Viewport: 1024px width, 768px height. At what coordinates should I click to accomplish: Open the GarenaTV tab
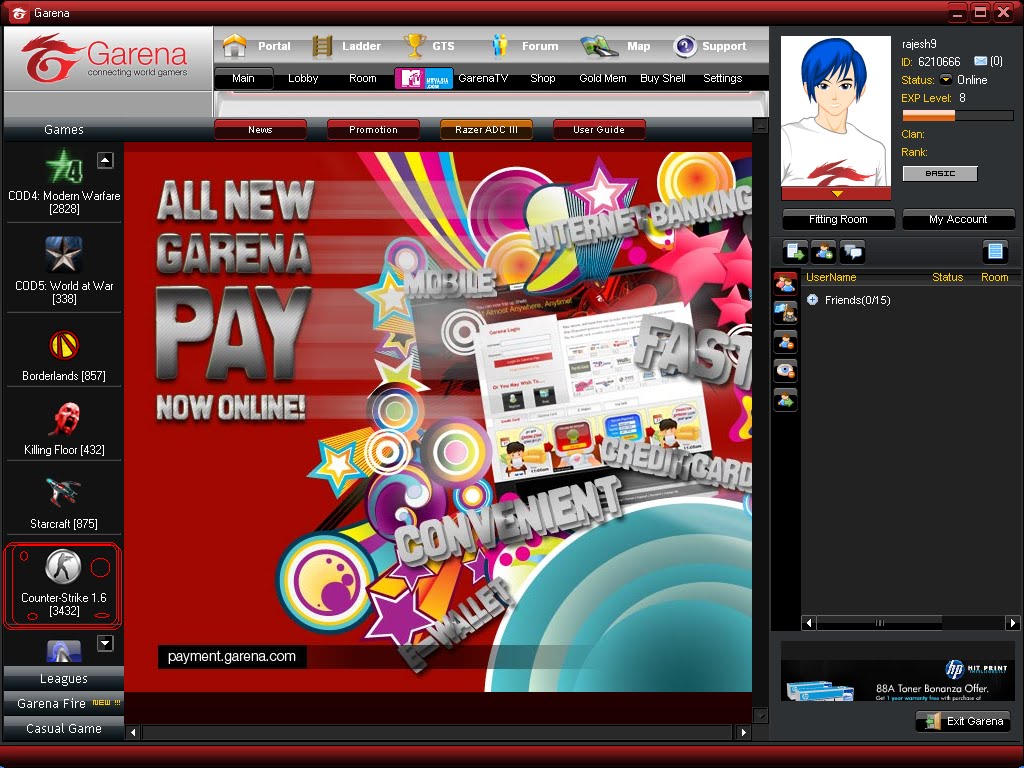pos(483,78)
